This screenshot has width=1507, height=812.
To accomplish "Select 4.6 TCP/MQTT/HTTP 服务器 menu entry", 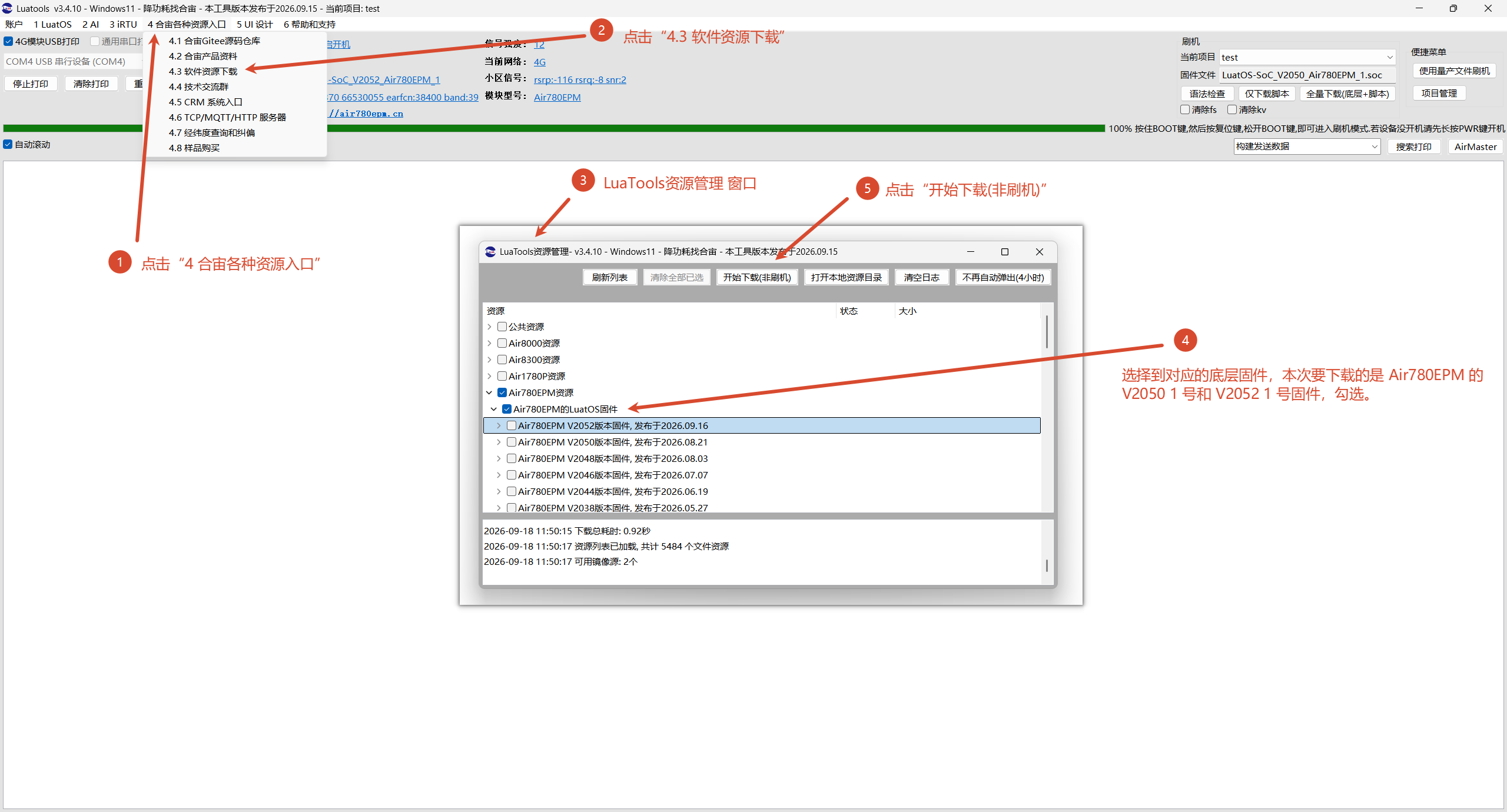I will (227, 117).
